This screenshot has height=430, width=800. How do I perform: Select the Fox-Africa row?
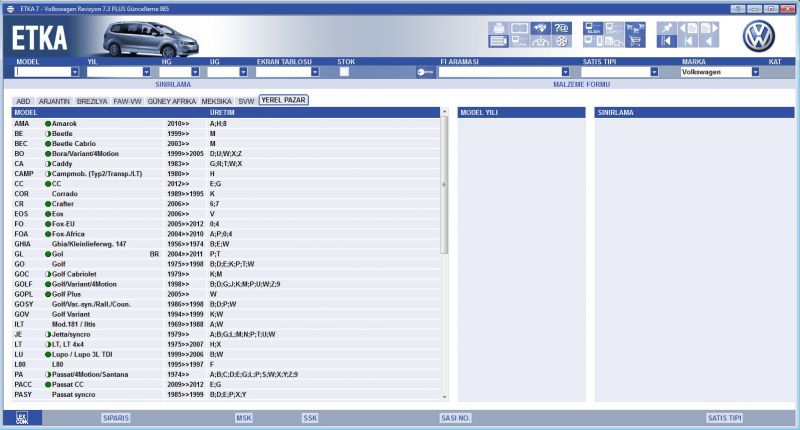(x=226, y=234)
